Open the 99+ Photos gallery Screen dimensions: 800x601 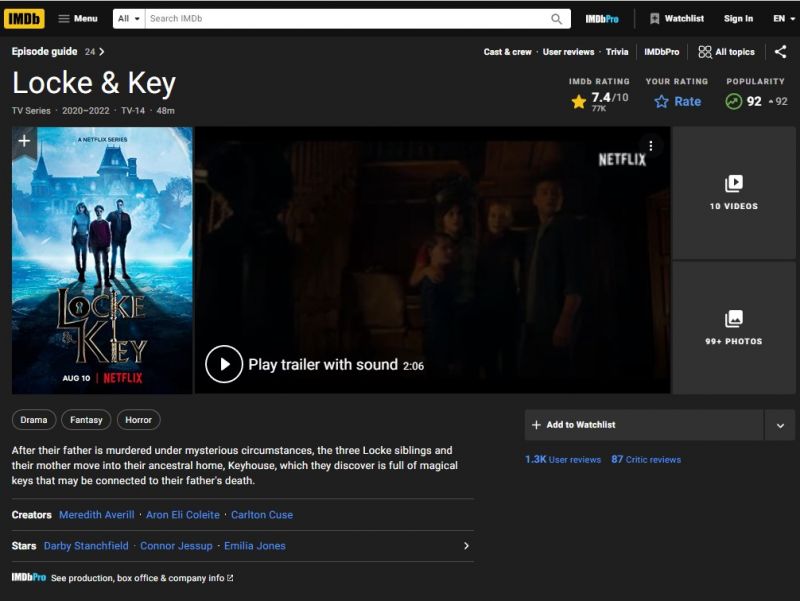click(x=734, y=328)
